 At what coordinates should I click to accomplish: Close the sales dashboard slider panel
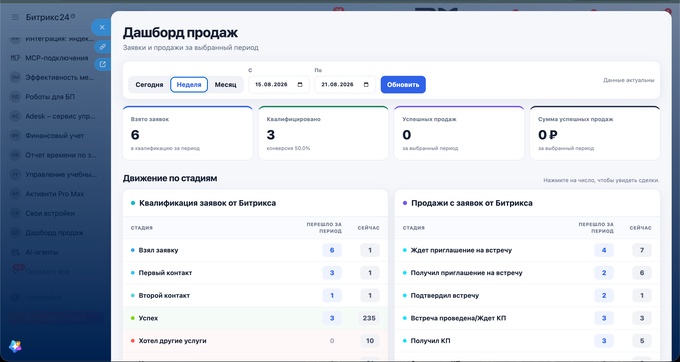pos(102,27)
